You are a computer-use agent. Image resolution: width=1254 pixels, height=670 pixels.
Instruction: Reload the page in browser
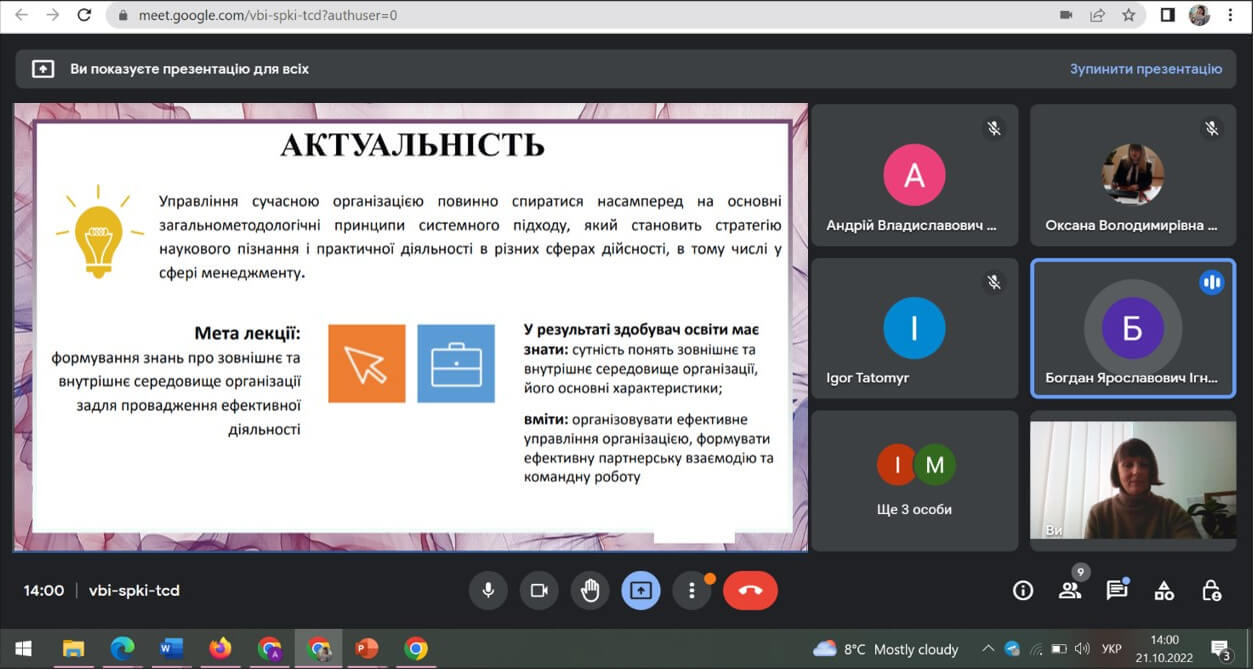pyautogui.click(x=84, y=16)
